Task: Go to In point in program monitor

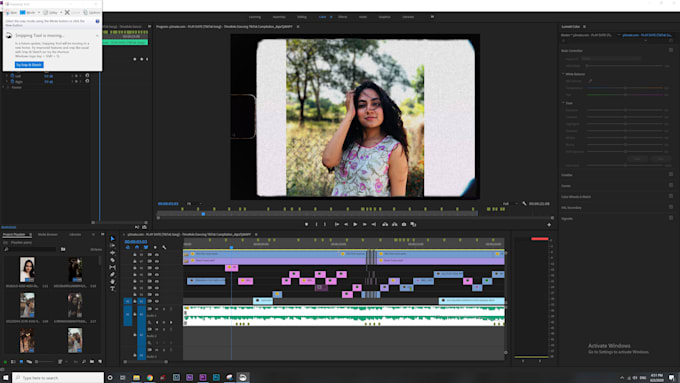Action: pyautogui.click(x=337, y=224)
